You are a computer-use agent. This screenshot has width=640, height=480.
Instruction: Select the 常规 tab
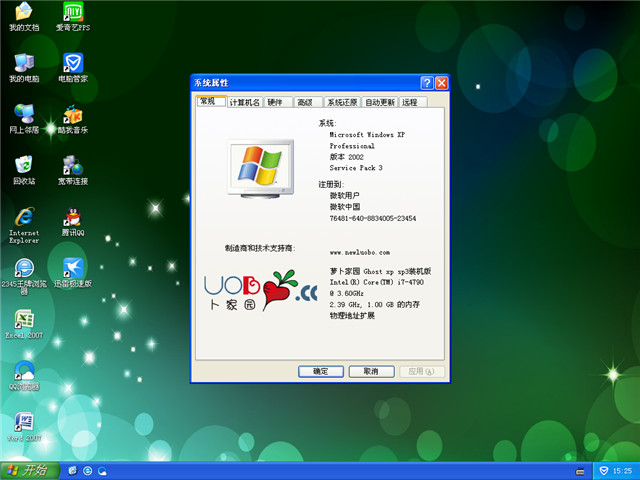coord(211,101)
